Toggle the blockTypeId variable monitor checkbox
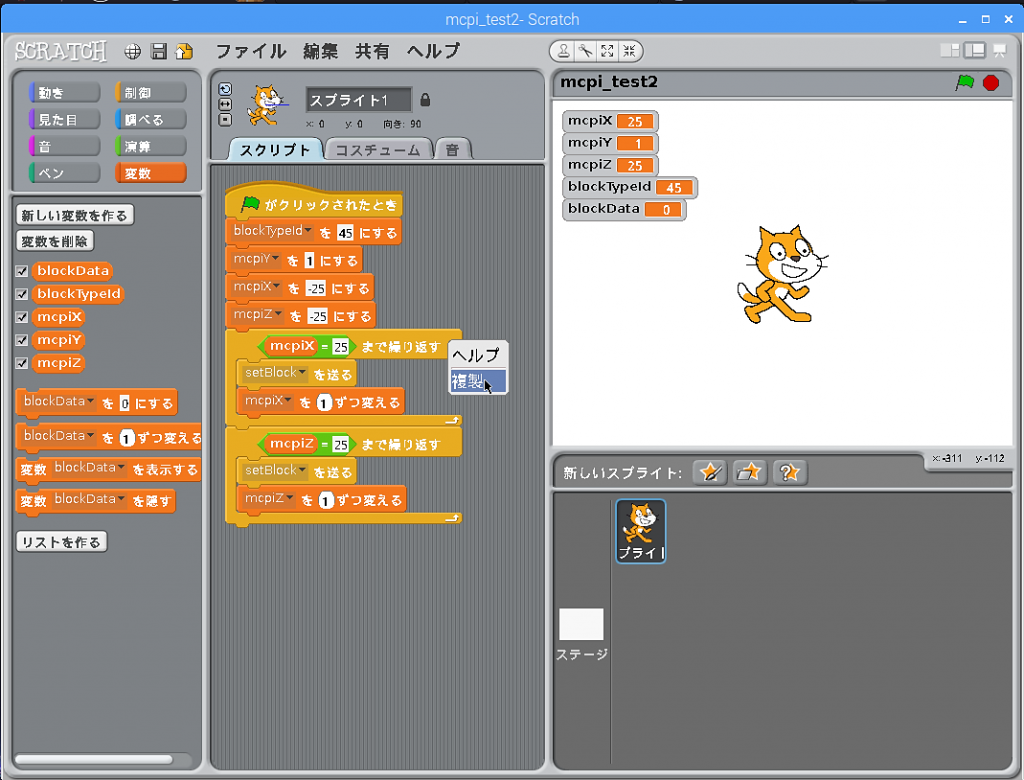Viewport: 1024px width, 780px height. 22,294
